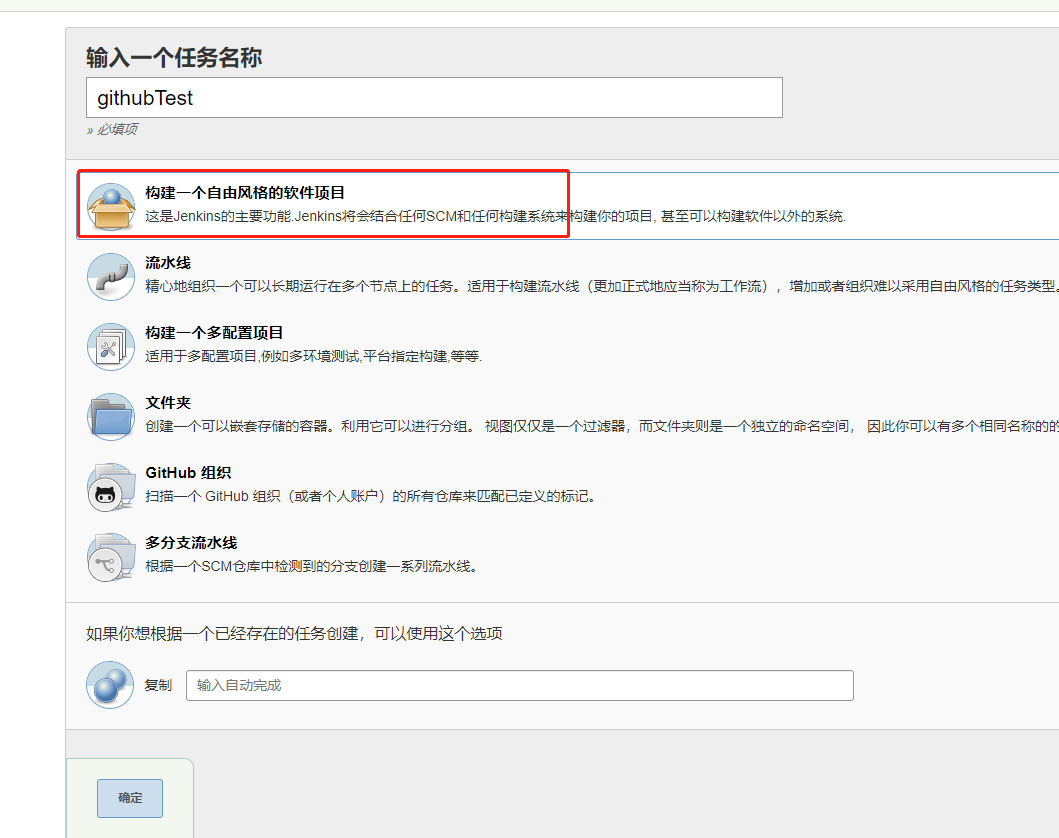Click the copy (复制) spheres icon

tap(110, 685)
